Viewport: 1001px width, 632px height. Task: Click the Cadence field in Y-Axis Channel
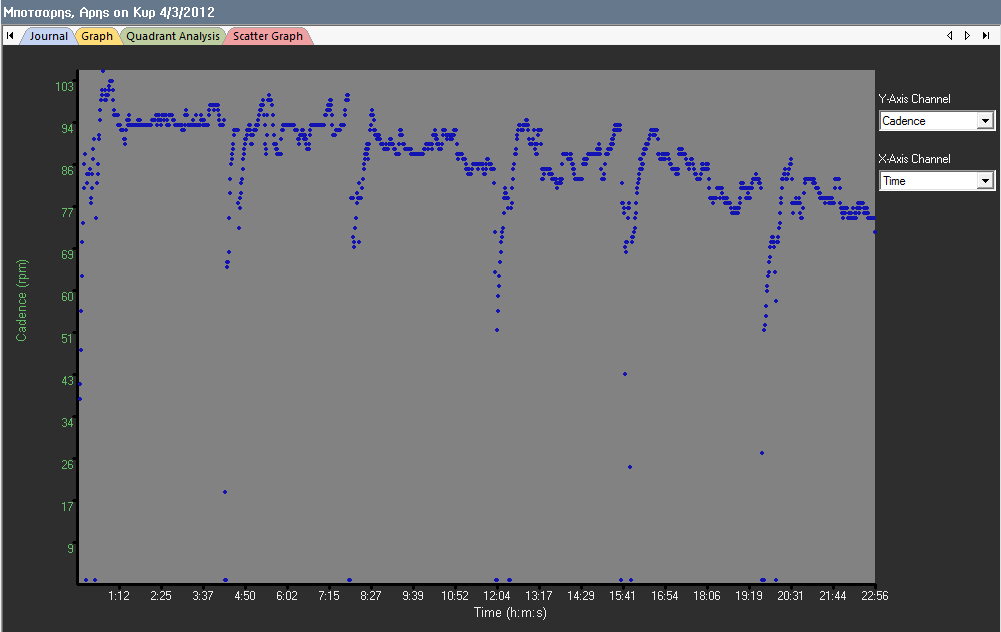[x=926, y=121]
